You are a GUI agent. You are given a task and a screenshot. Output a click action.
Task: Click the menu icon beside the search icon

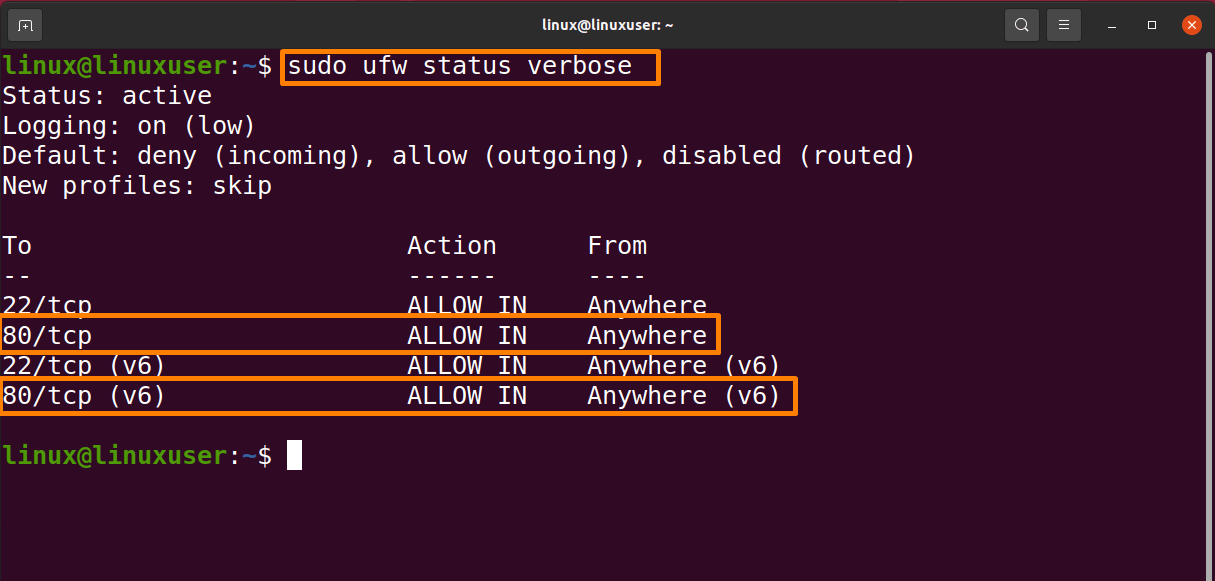pyautogui.click(x=1063, y=24)
